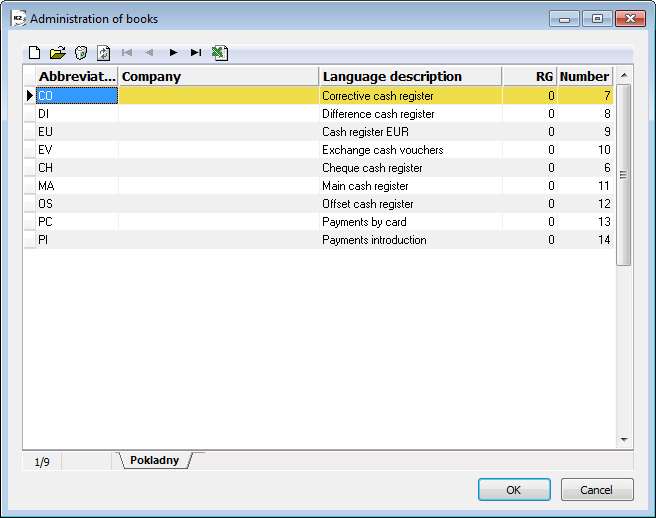The width and height of the screenshot is (656, 518).
Task: Click 'Cash register EUR' description
Action: coord(365,132)
